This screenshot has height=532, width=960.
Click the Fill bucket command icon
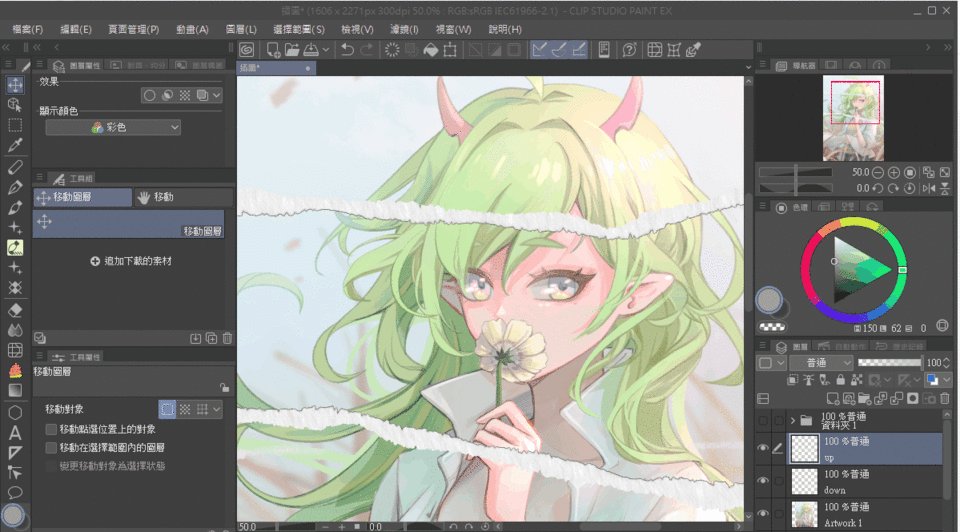(x=431, y=50)
